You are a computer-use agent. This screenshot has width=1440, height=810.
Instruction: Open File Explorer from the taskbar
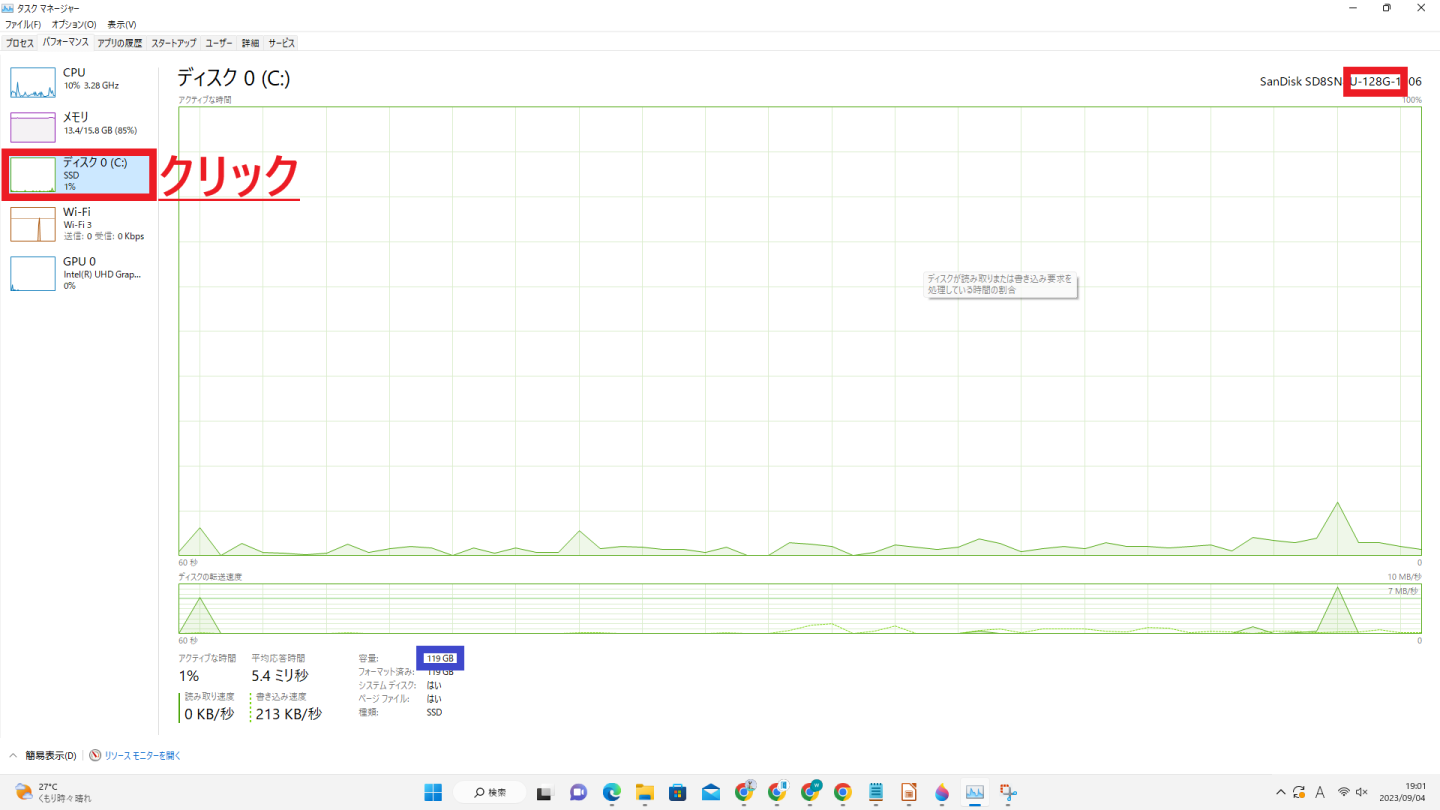point(644,793)
